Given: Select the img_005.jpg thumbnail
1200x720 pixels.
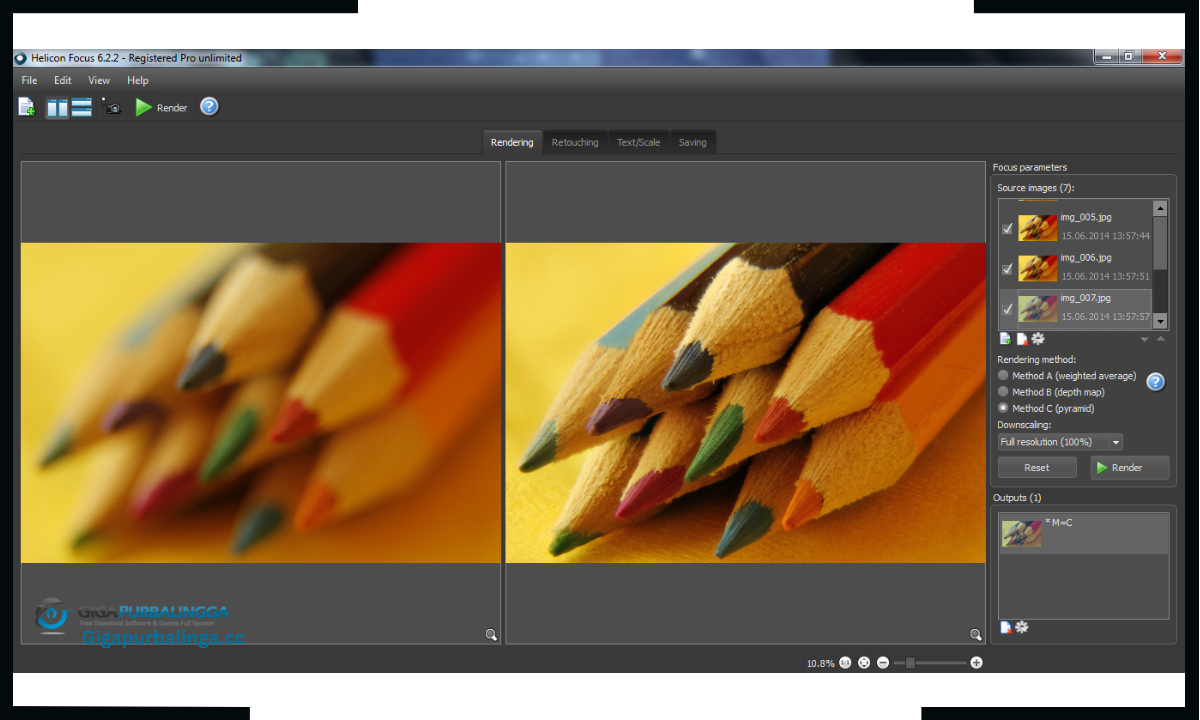Looking at the screenshot, I should 1038,228.
